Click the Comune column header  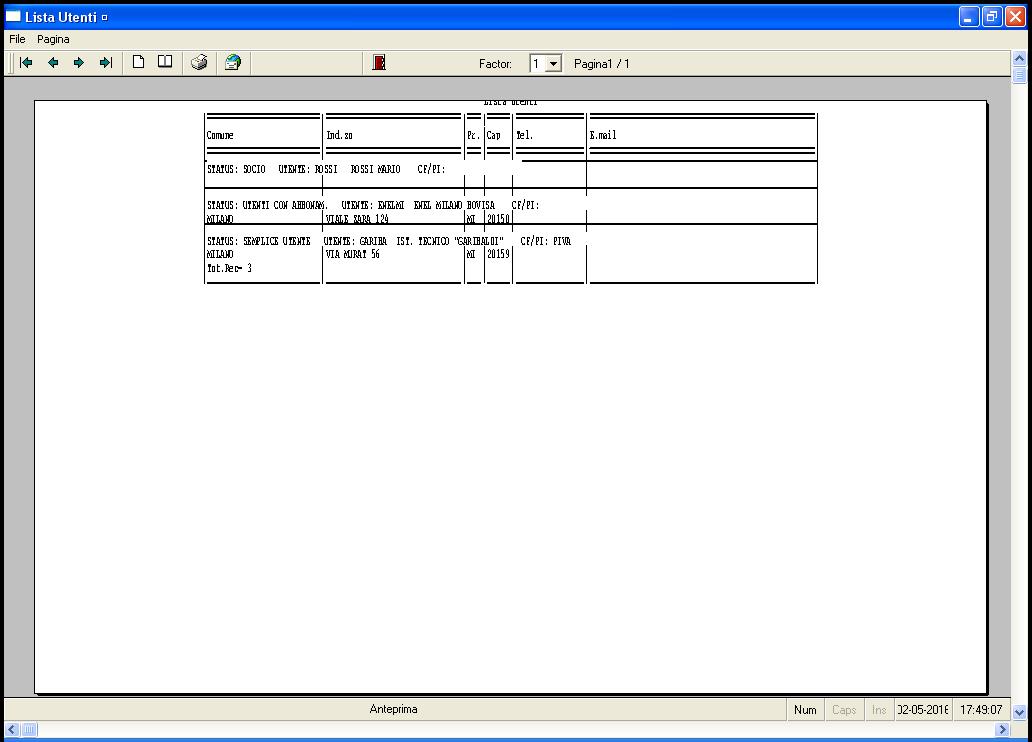point(220,135)
